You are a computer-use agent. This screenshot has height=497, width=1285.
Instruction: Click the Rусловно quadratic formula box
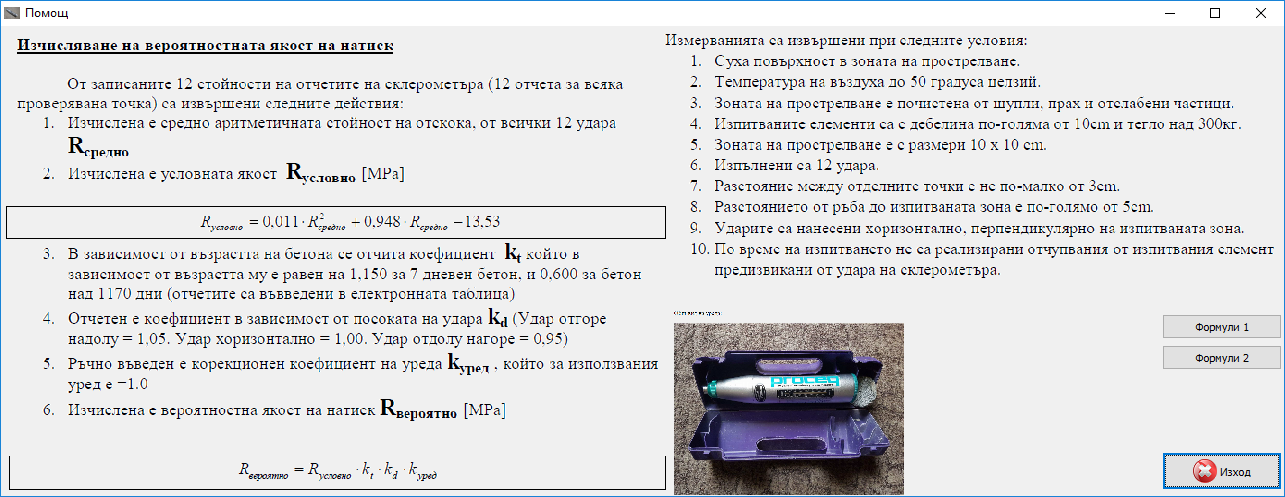coord(336,221)
